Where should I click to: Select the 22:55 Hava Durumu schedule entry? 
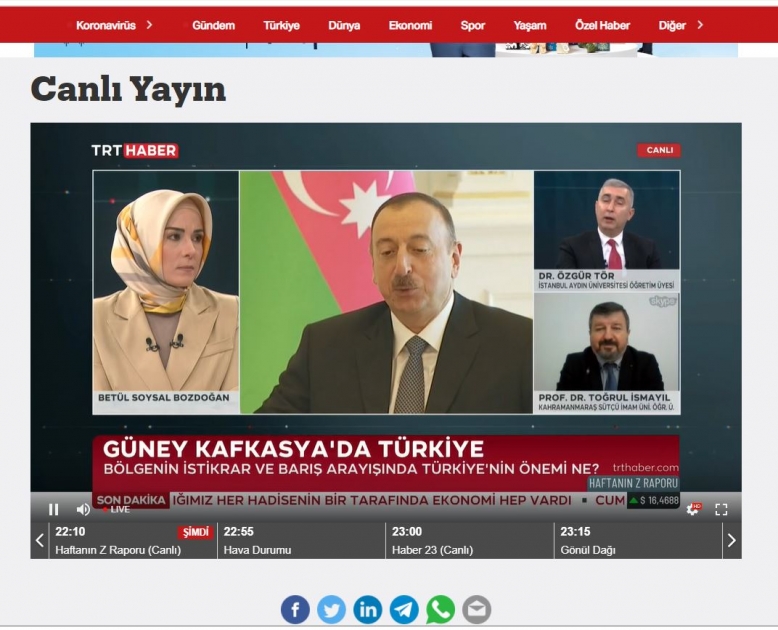[302, 540]
